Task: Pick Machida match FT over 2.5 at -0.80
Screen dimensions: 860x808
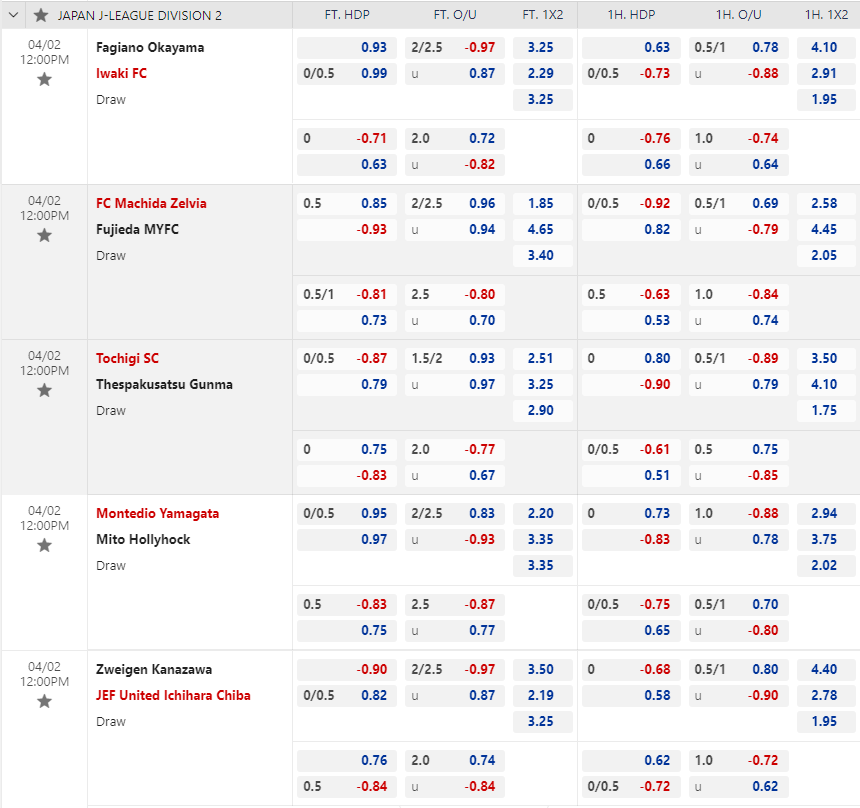Action: pyautogui.click(x=455, y=295)
